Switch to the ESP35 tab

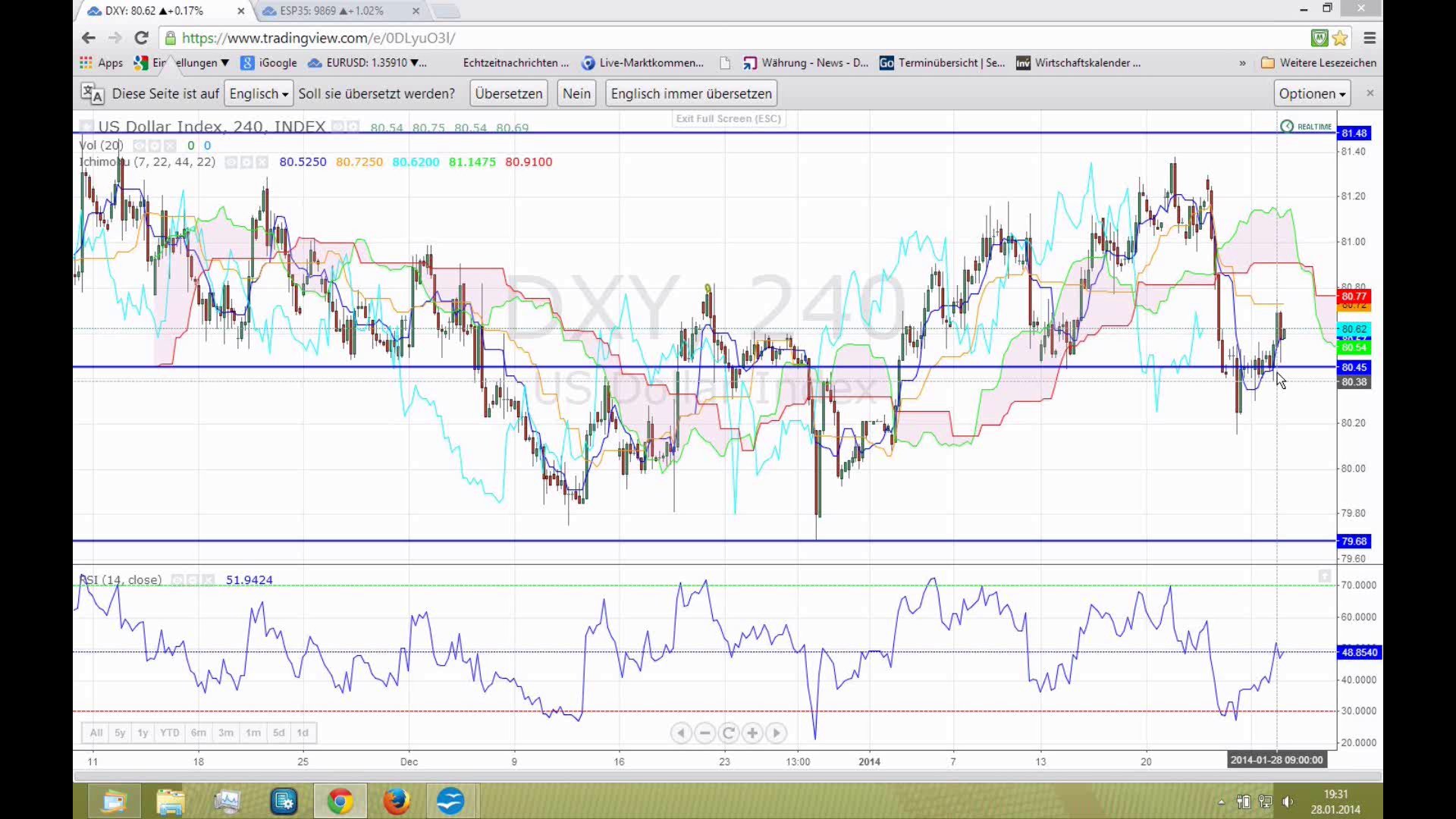(x=331, y=11)
